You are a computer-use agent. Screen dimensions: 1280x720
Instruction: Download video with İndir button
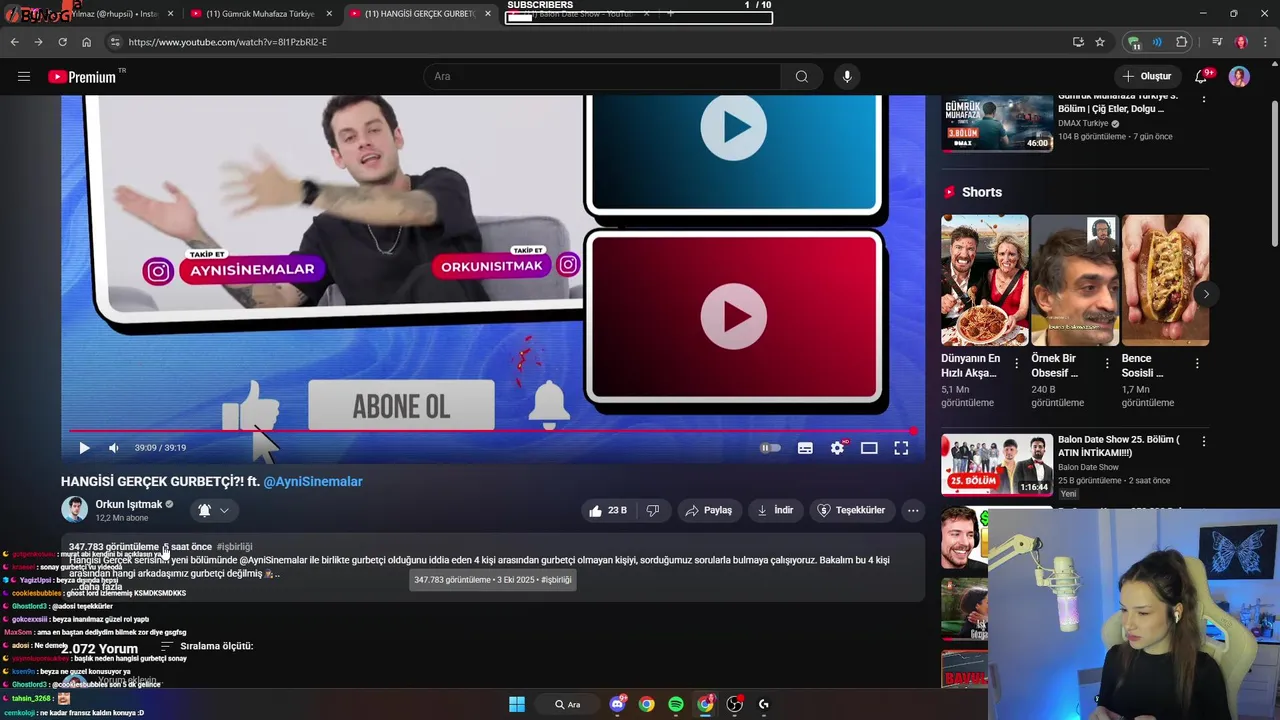[x=775, y=510]
